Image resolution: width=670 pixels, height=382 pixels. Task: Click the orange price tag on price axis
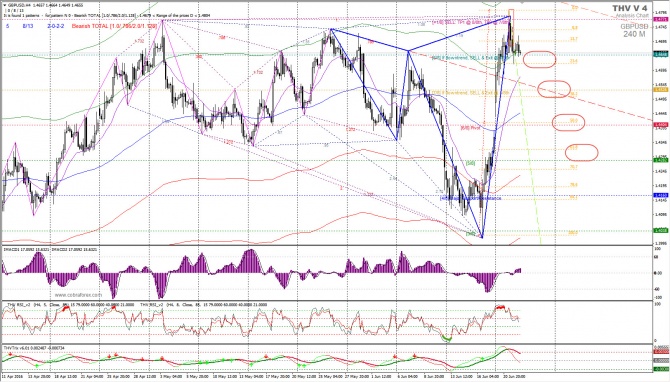point(661,90)
